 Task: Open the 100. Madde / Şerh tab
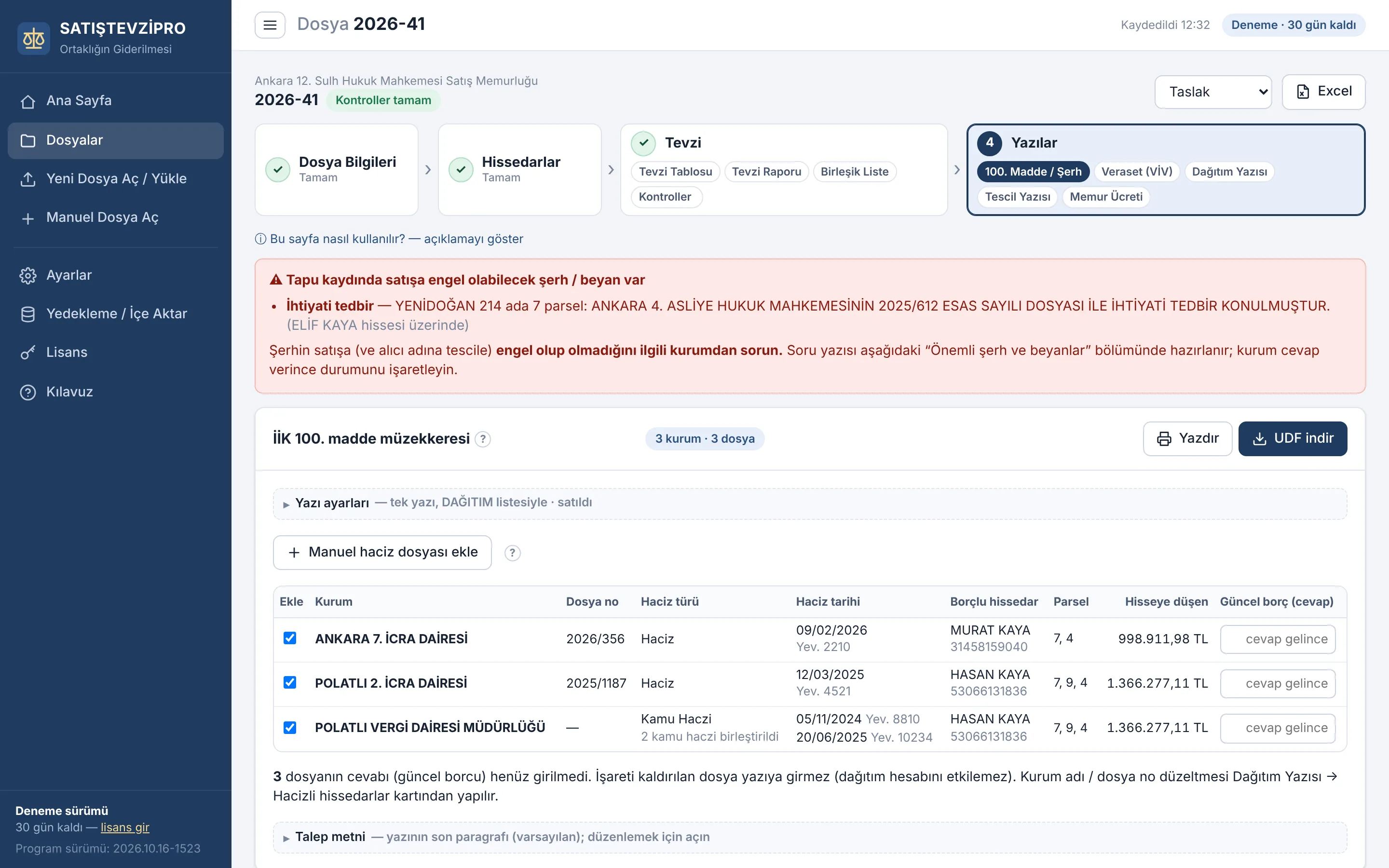[1033, 172]
